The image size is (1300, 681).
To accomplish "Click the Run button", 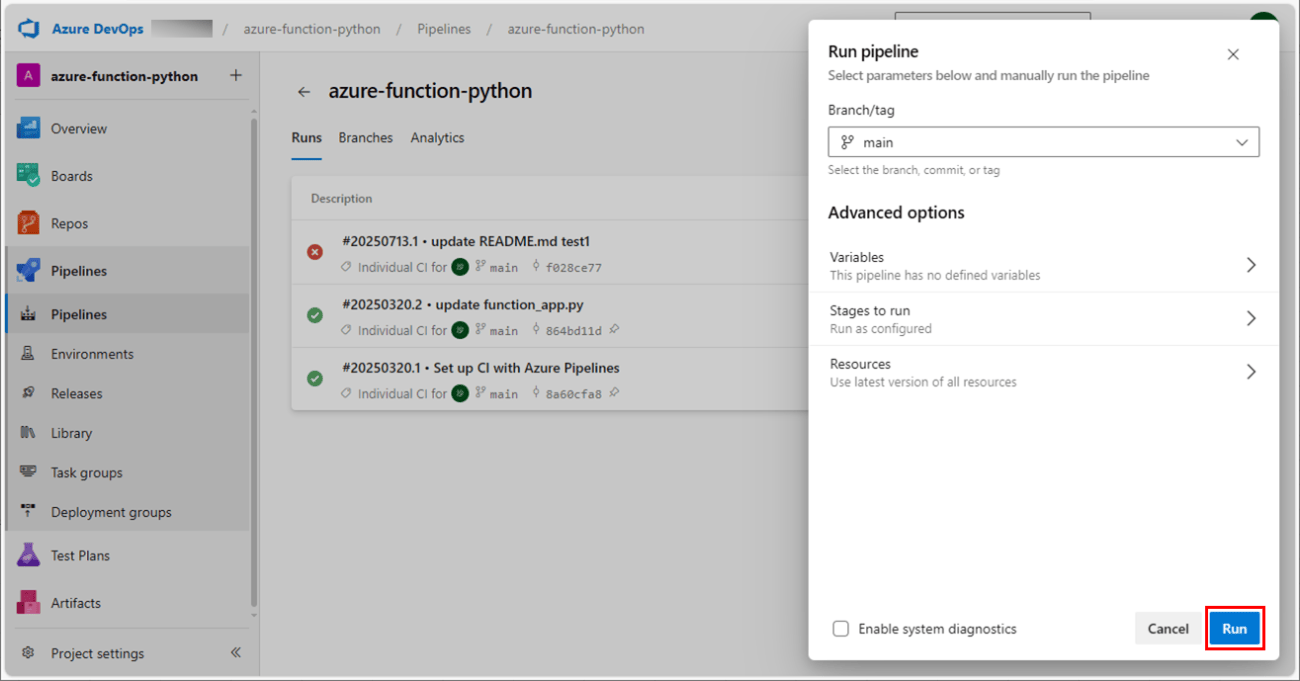I will coord(1234,629).
